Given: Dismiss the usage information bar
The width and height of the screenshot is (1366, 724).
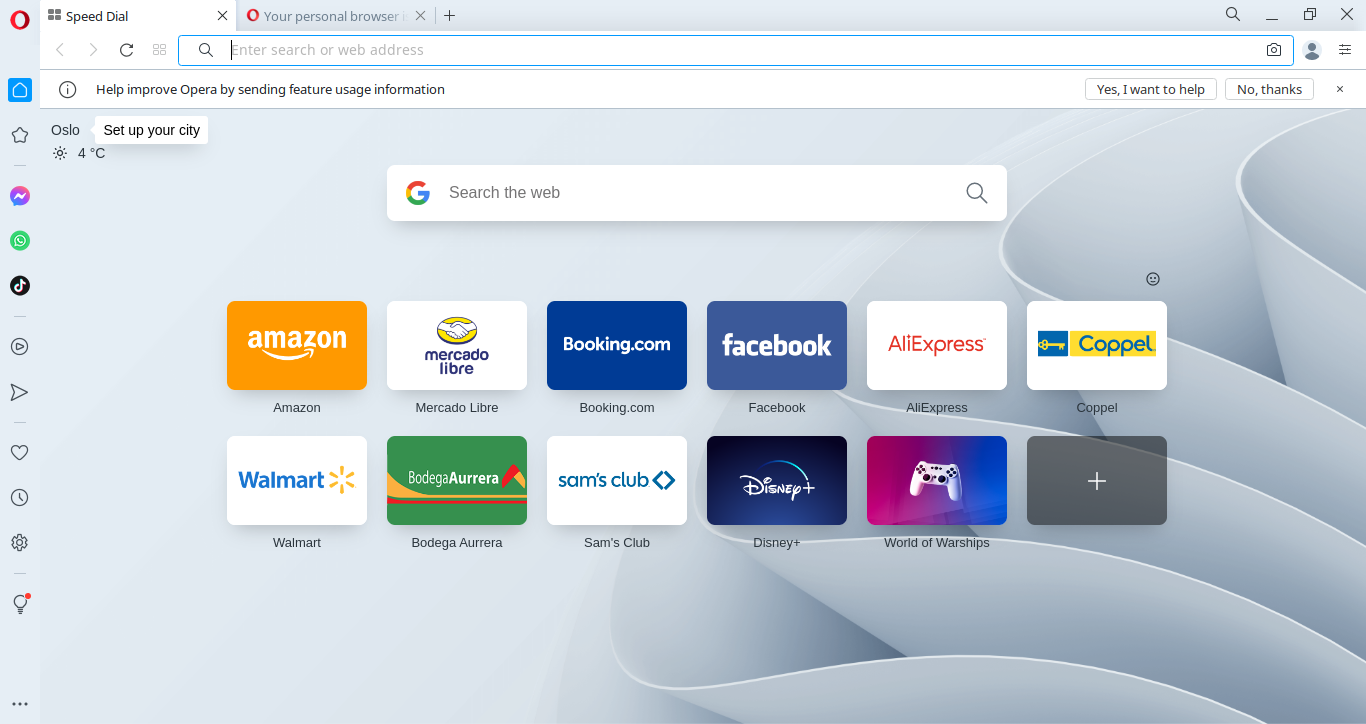Looking at the screenshot, I should coord(1340,89).
